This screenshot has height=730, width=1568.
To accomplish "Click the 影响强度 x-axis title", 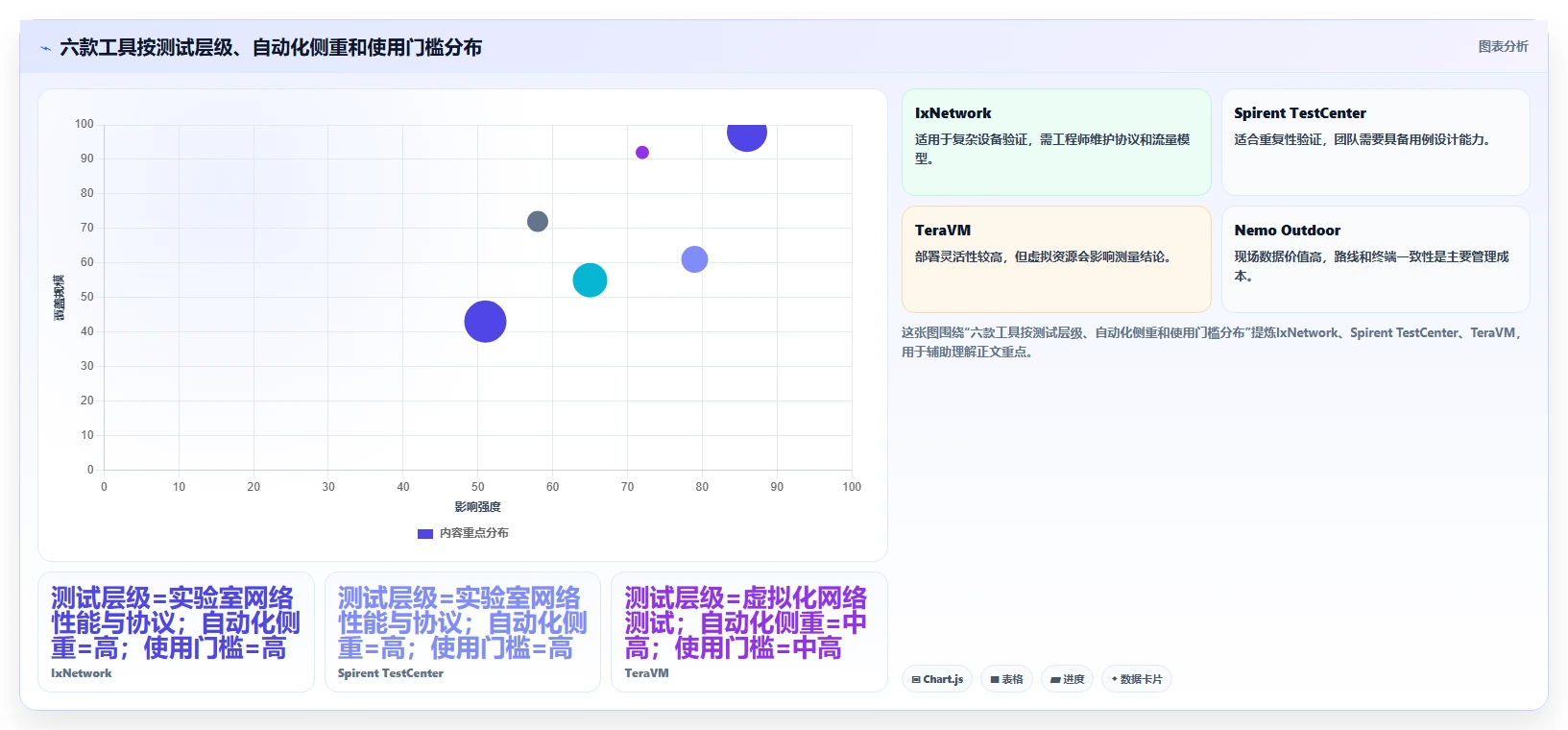I will point(477,507).
